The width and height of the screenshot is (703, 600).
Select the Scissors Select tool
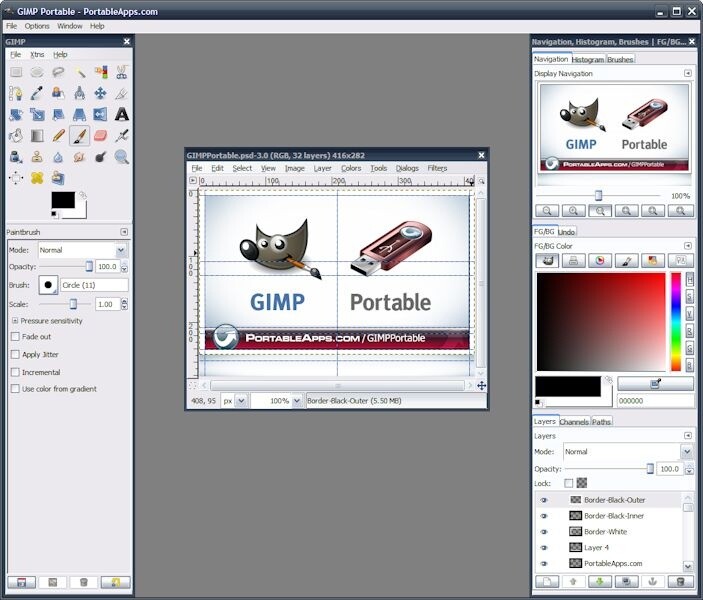122,72
